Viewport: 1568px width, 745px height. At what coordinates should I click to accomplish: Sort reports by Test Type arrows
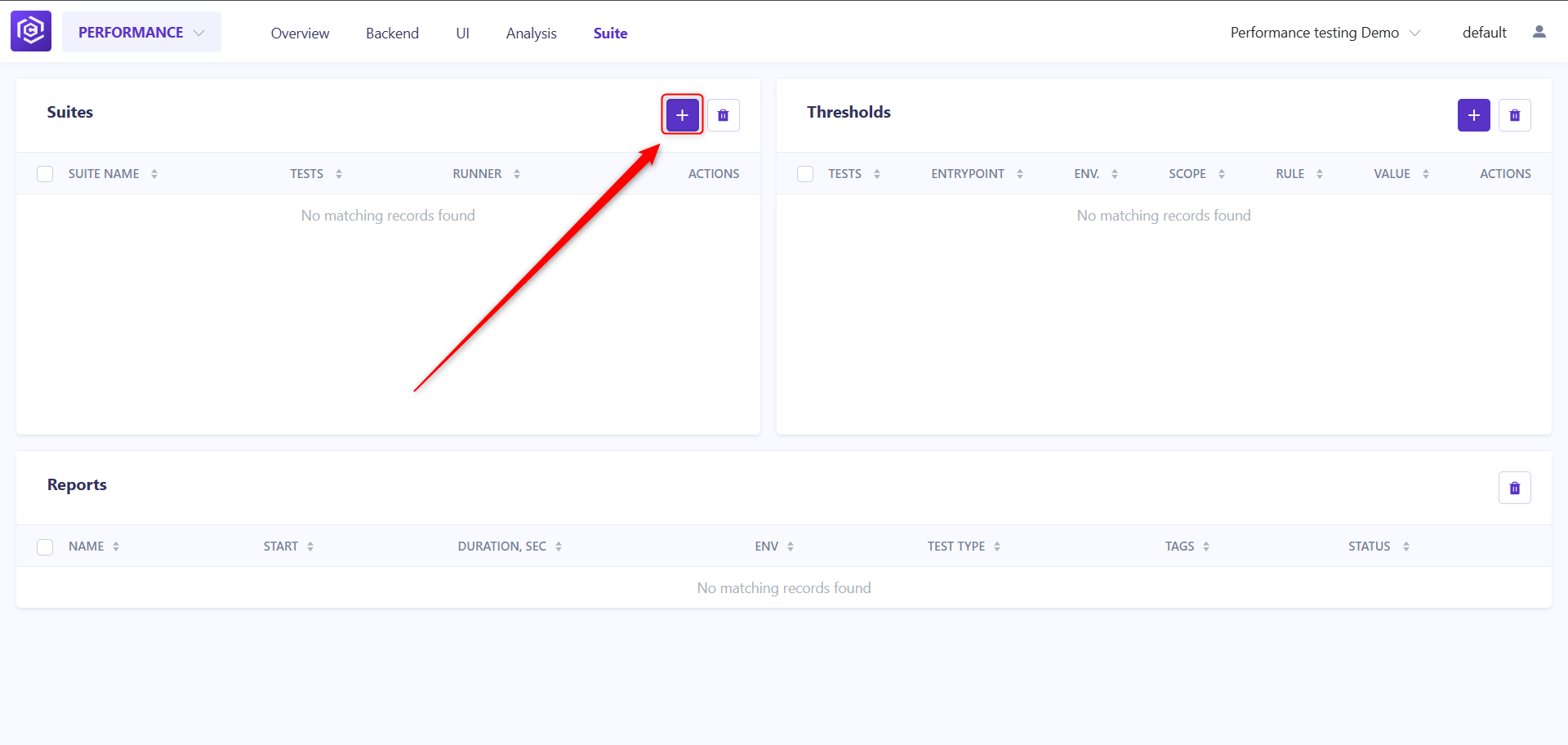pos(997,546)
